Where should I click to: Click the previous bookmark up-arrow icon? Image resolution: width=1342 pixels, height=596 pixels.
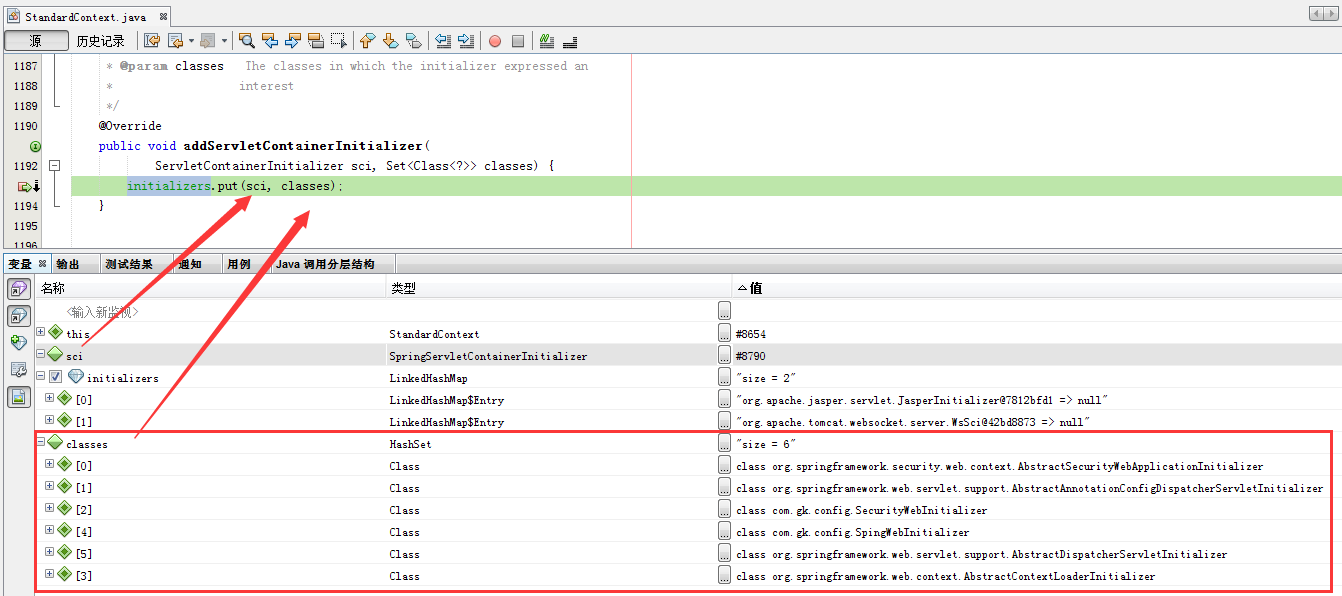pos(367,41)
